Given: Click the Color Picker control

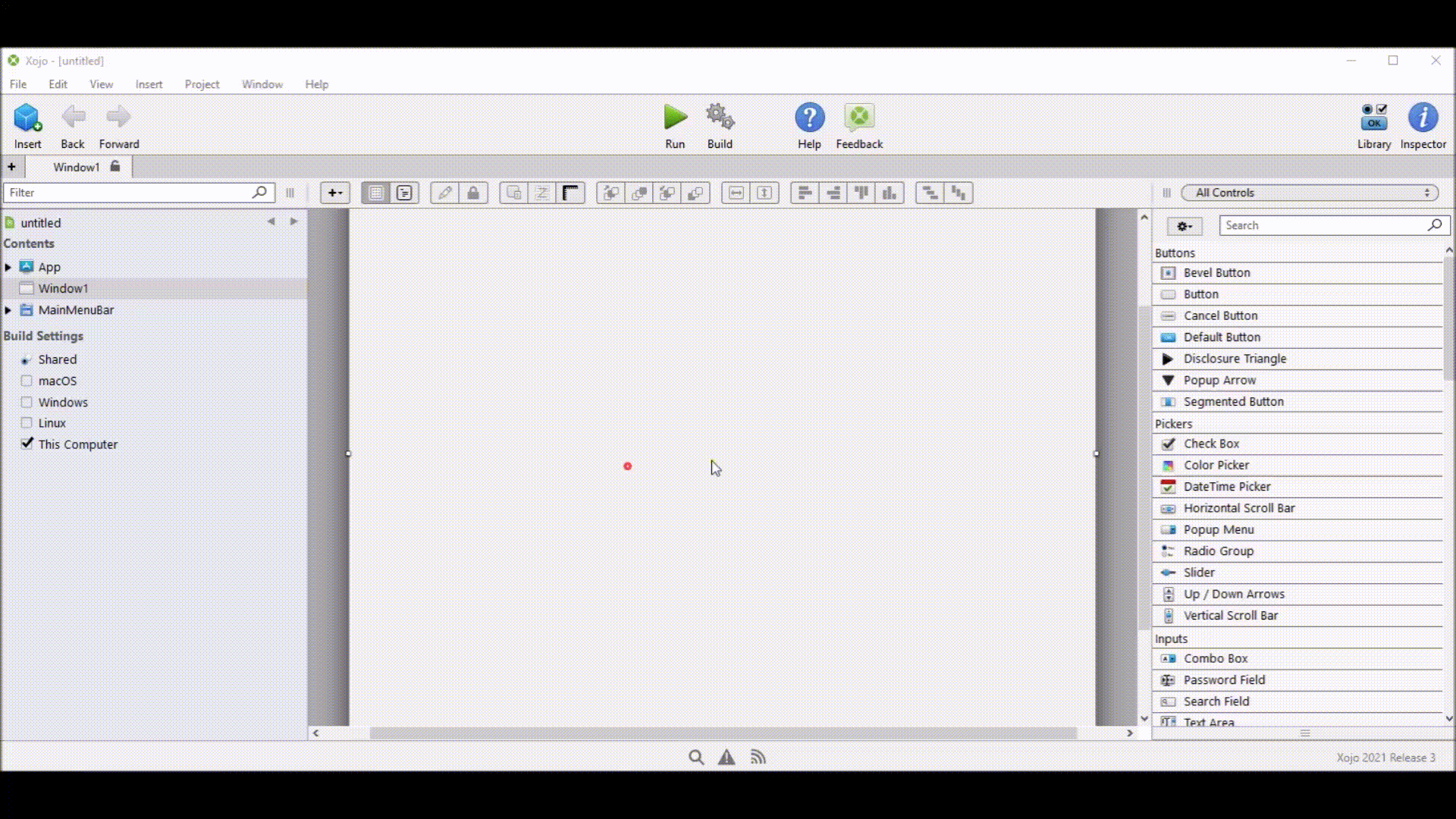Looking at the screenshot, I should point(1216,464).
